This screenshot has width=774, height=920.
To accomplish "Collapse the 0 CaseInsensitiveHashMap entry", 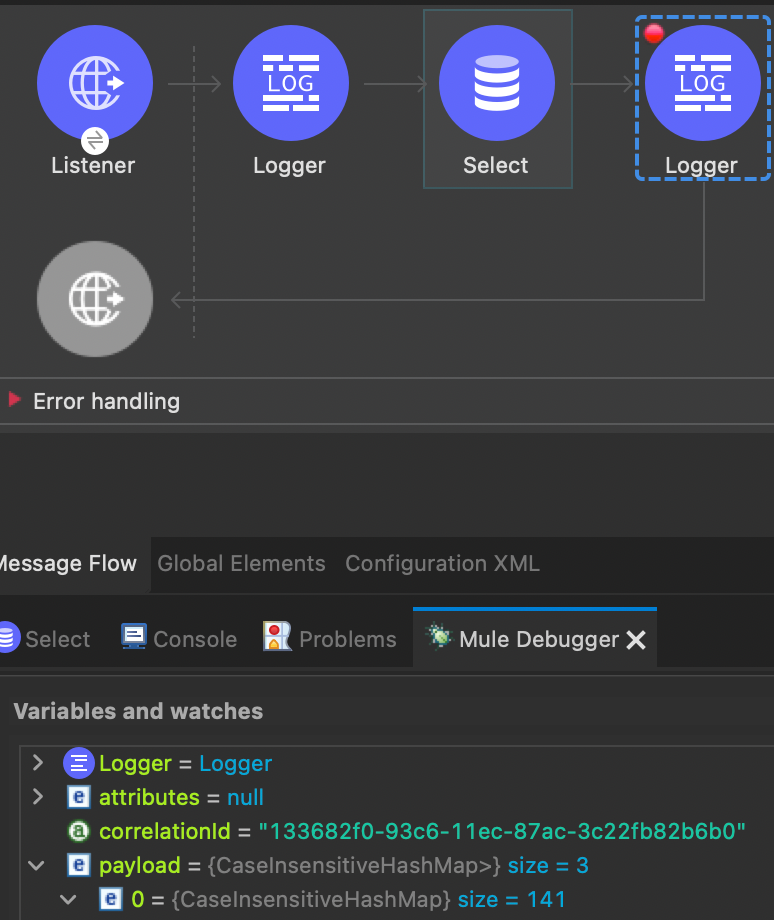I will [x=65, y=899].
